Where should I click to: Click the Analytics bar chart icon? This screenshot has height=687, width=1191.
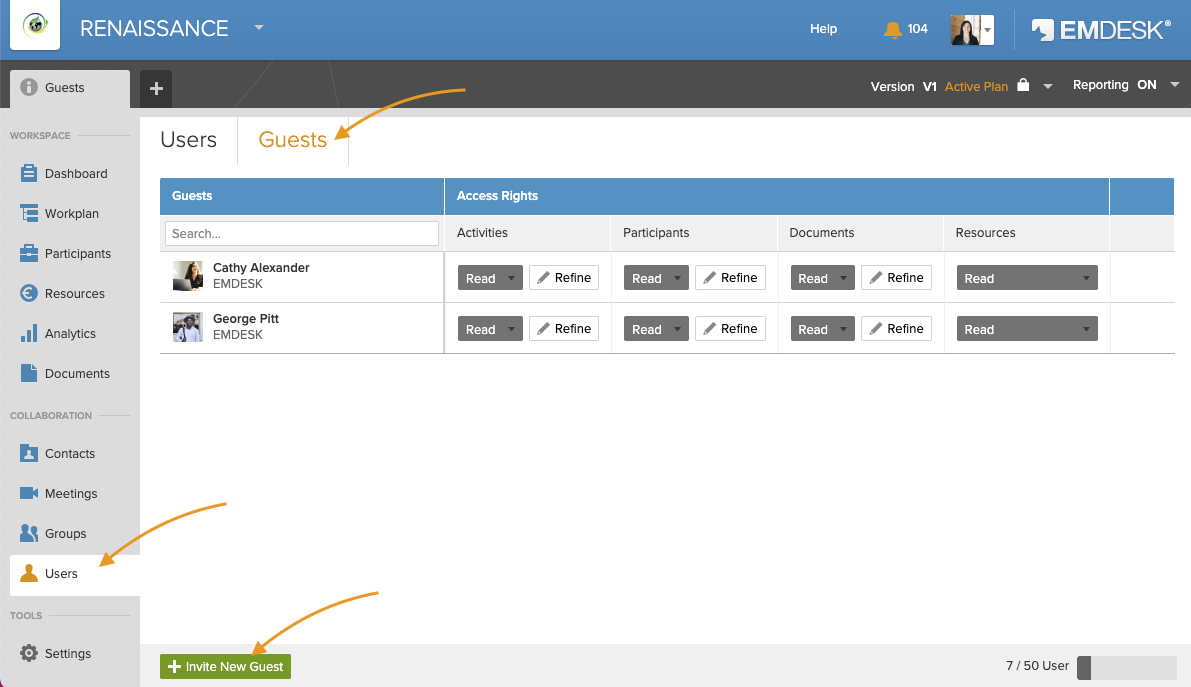coord(29,334)
